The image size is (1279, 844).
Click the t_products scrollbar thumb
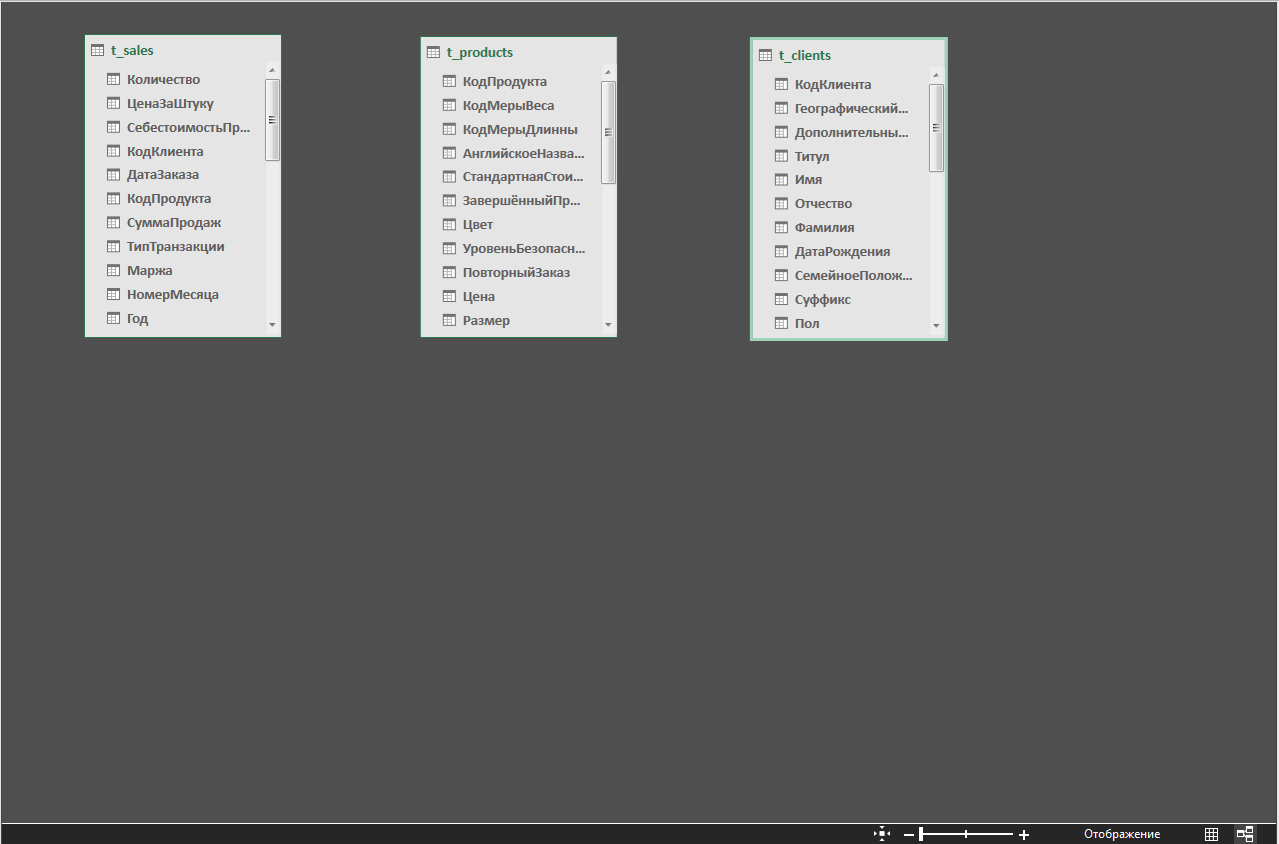608,132
